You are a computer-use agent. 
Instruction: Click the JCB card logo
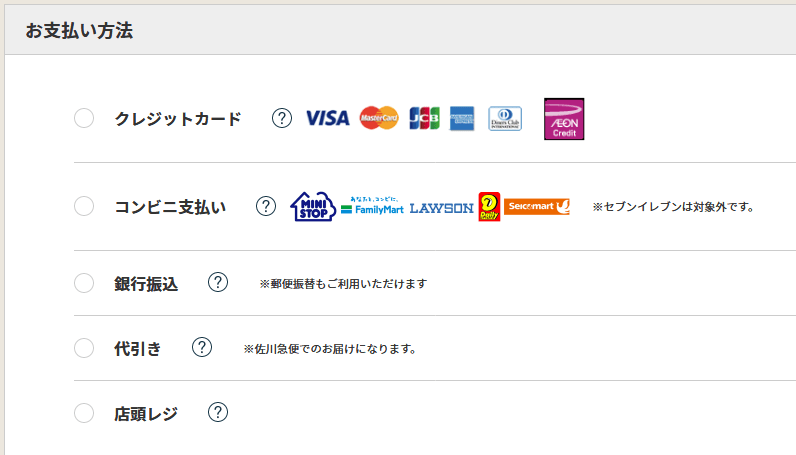click(x=424, y=119)
